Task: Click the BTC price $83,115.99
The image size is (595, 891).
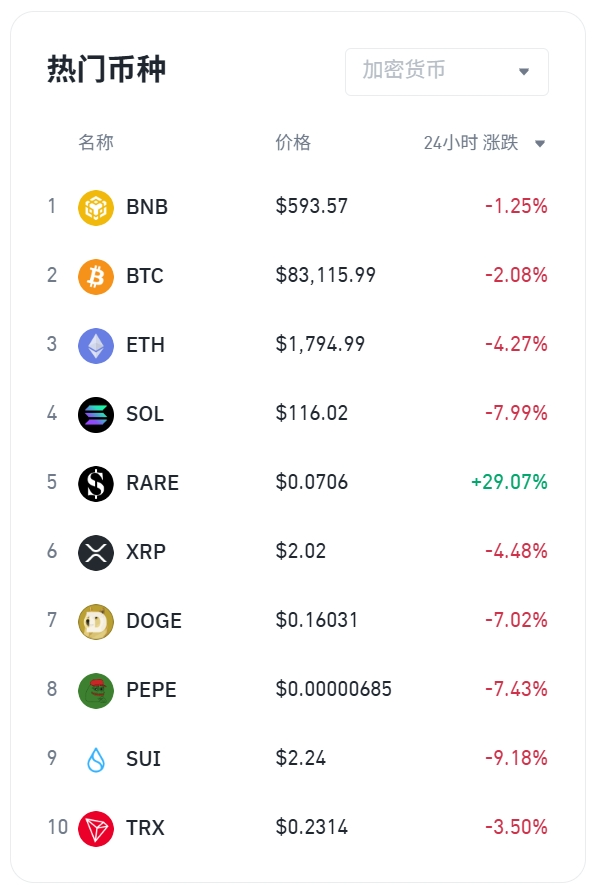Action: (326, 275)
